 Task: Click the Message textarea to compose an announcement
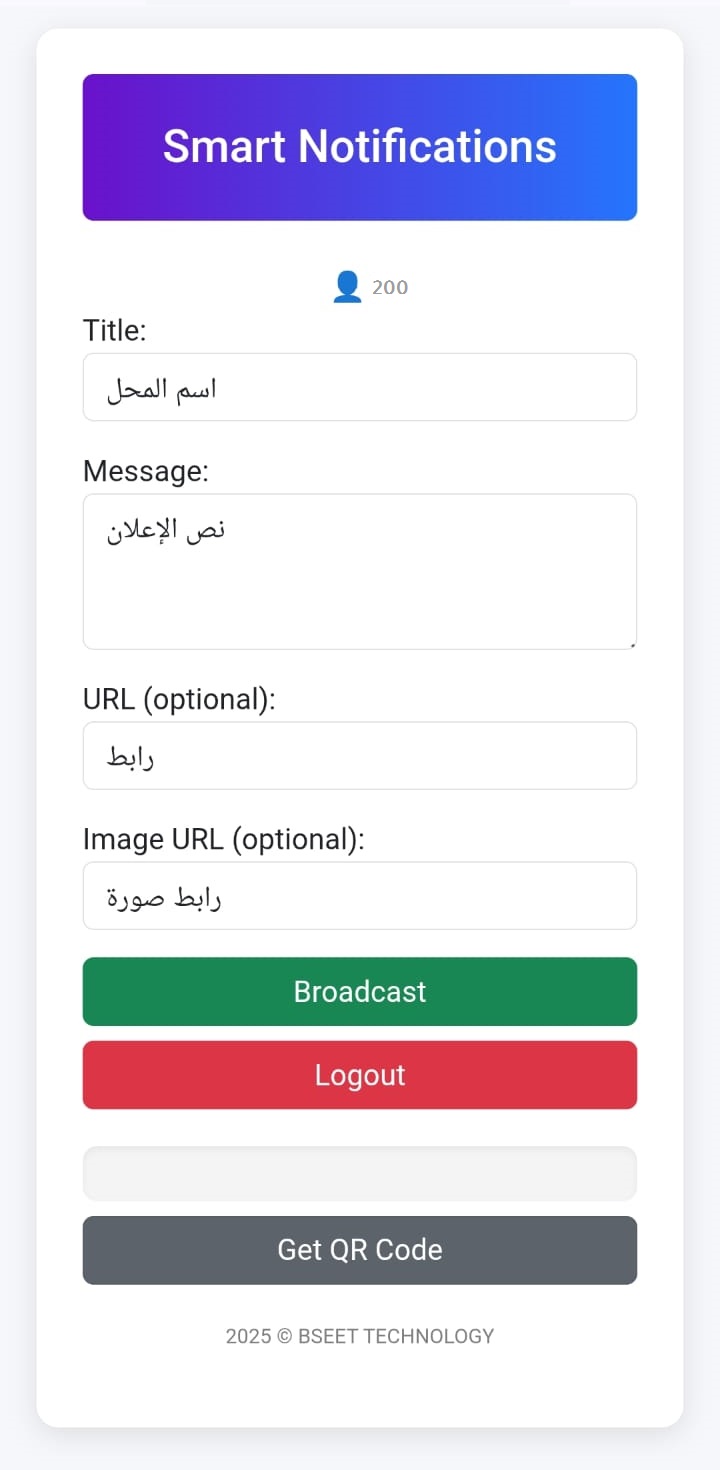pyautogui.click(x=360, y=571)
